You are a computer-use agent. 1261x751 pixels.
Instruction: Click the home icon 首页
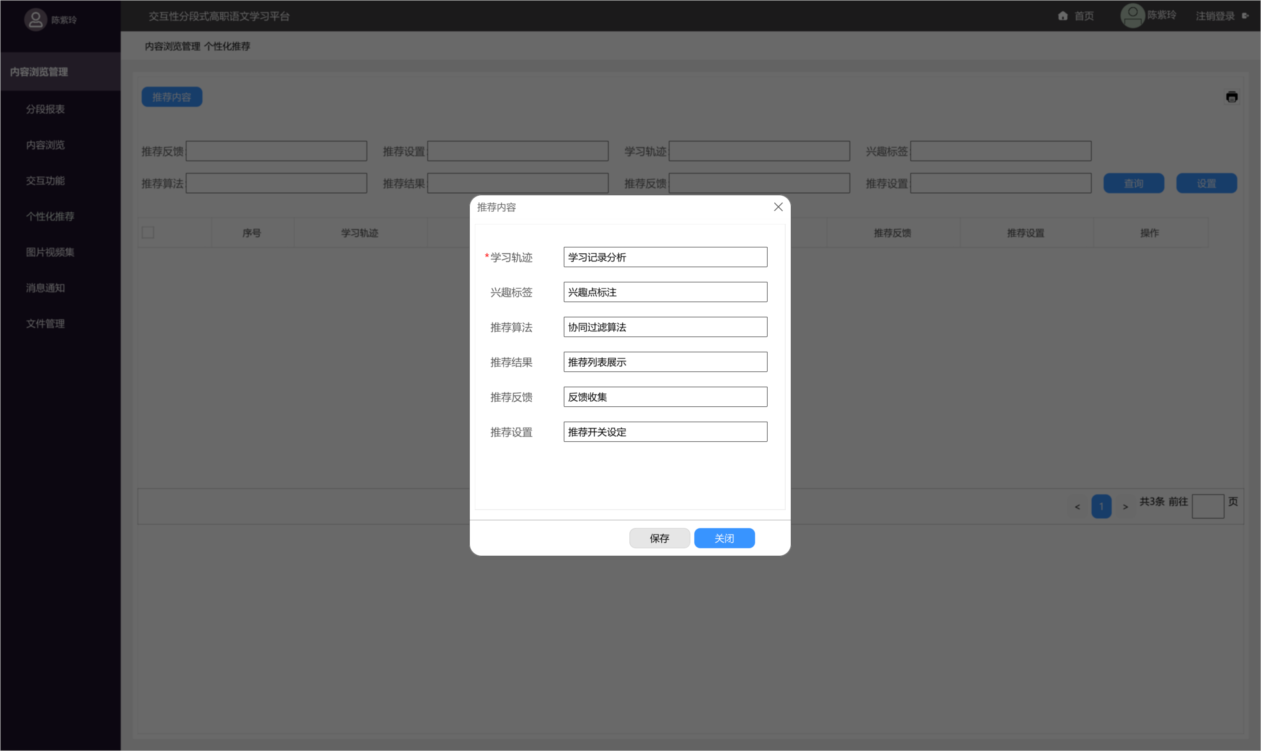(1063, 16)
